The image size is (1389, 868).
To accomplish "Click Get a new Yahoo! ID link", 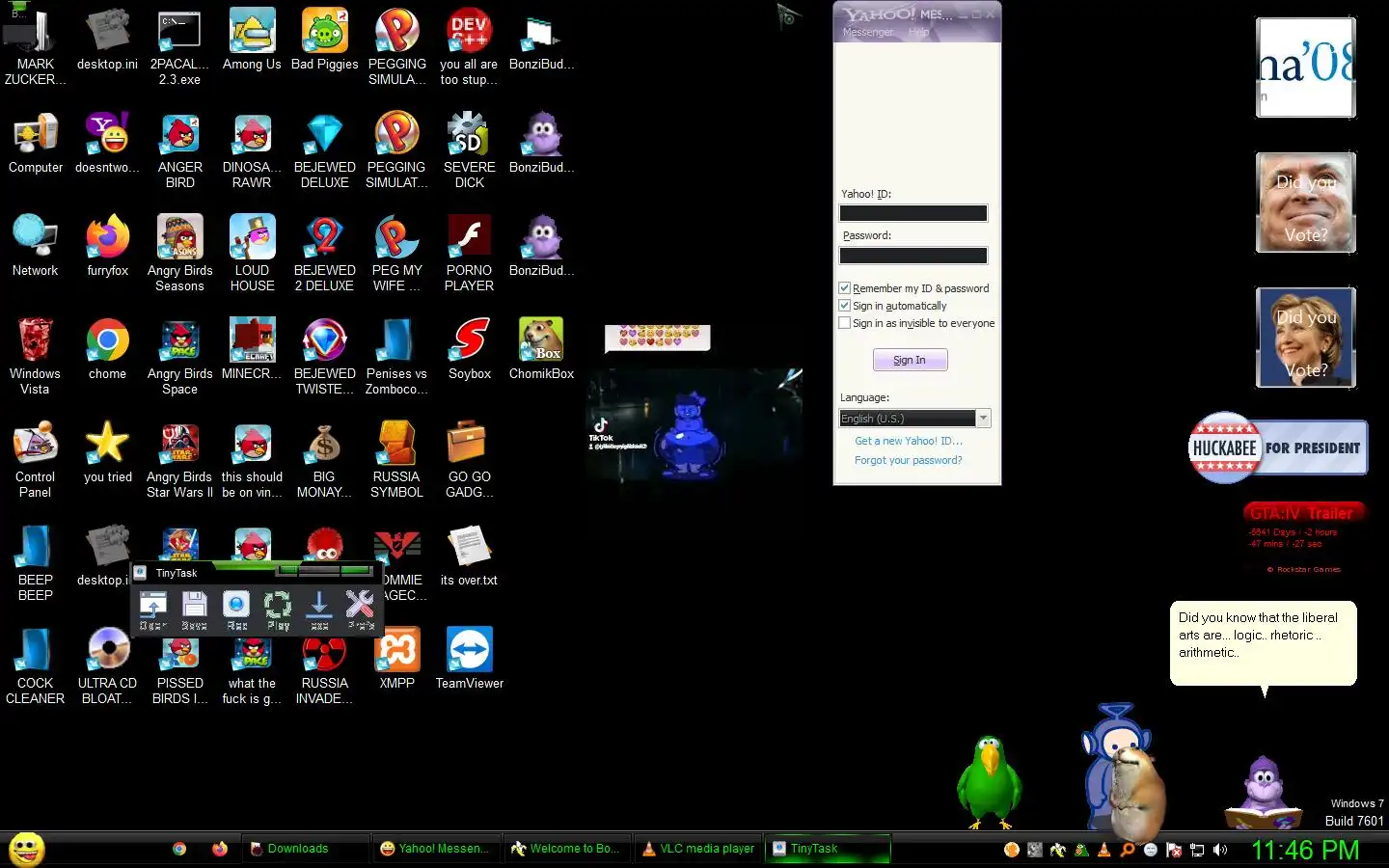I will click(x=908, y=441).
